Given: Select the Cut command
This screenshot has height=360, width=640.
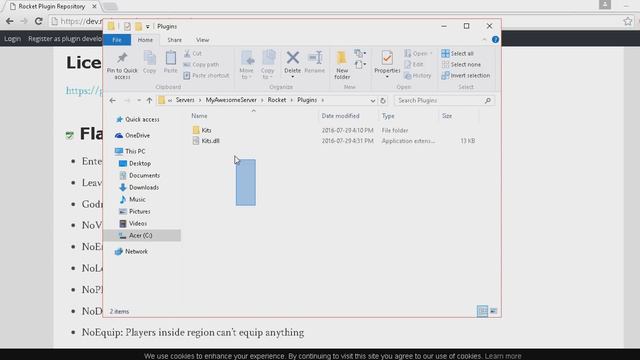Looking at the screenshot, I should click(193, 53).
